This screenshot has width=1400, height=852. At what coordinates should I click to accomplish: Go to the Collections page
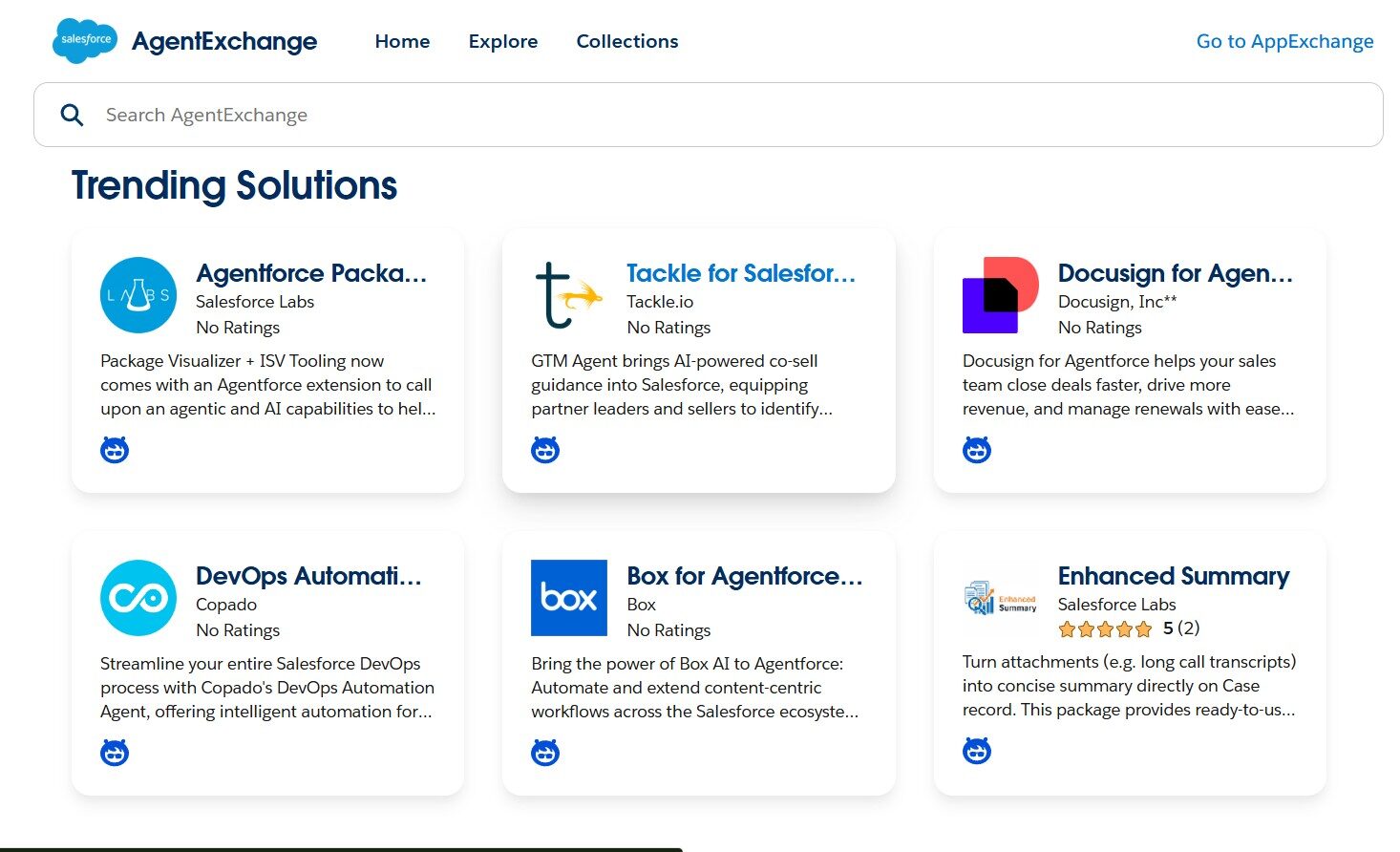[x=626, y=41]
